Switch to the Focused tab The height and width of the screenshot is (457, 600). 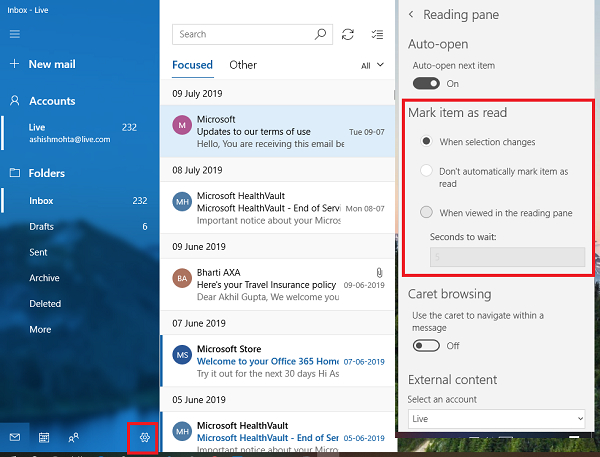[192, 65]
